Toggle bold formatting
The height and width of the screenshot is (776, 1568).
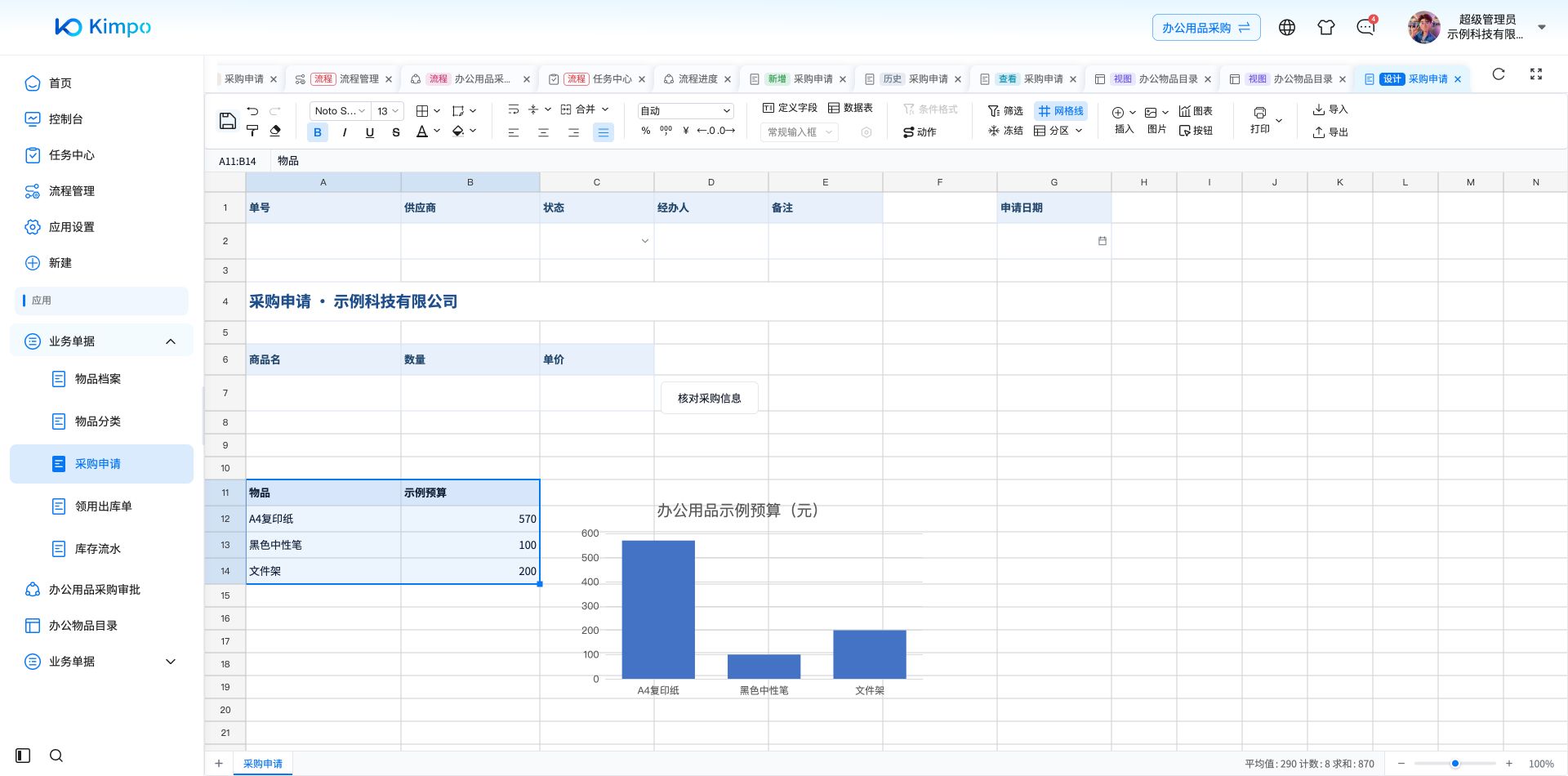(x=318, y=132)
